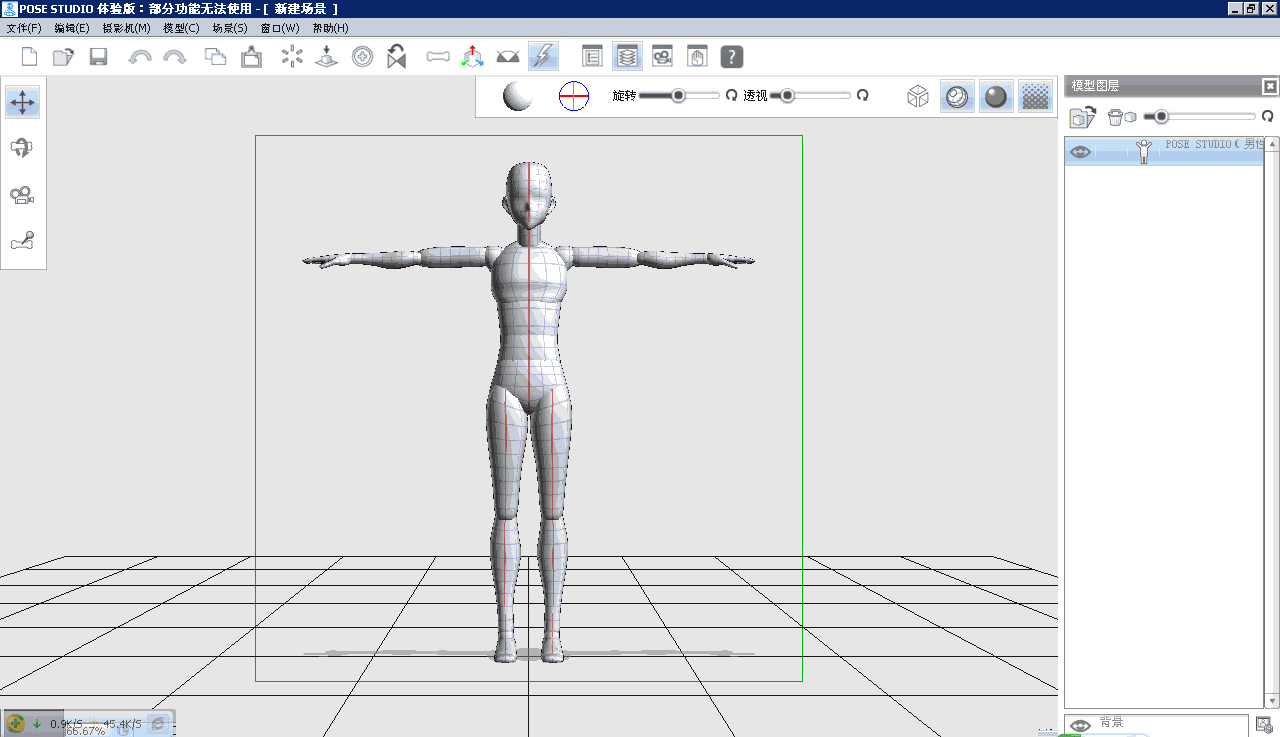Open the 文件(F) menu

[24, 28]
